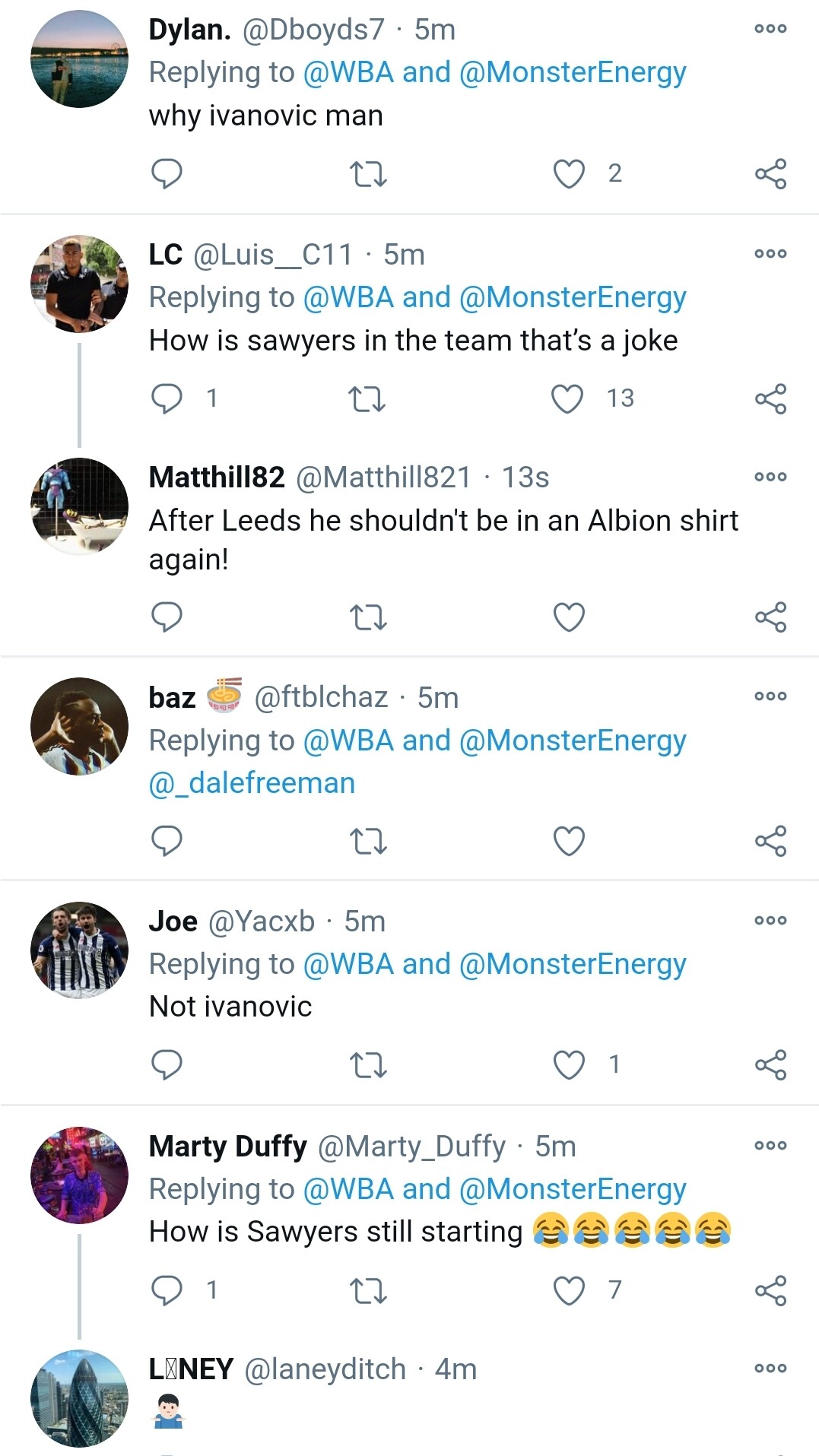This screenshot has width=819, height=1456.
Task: Open replies on Marty Duffy's tweet
Action: click(x=167, y=1290)
